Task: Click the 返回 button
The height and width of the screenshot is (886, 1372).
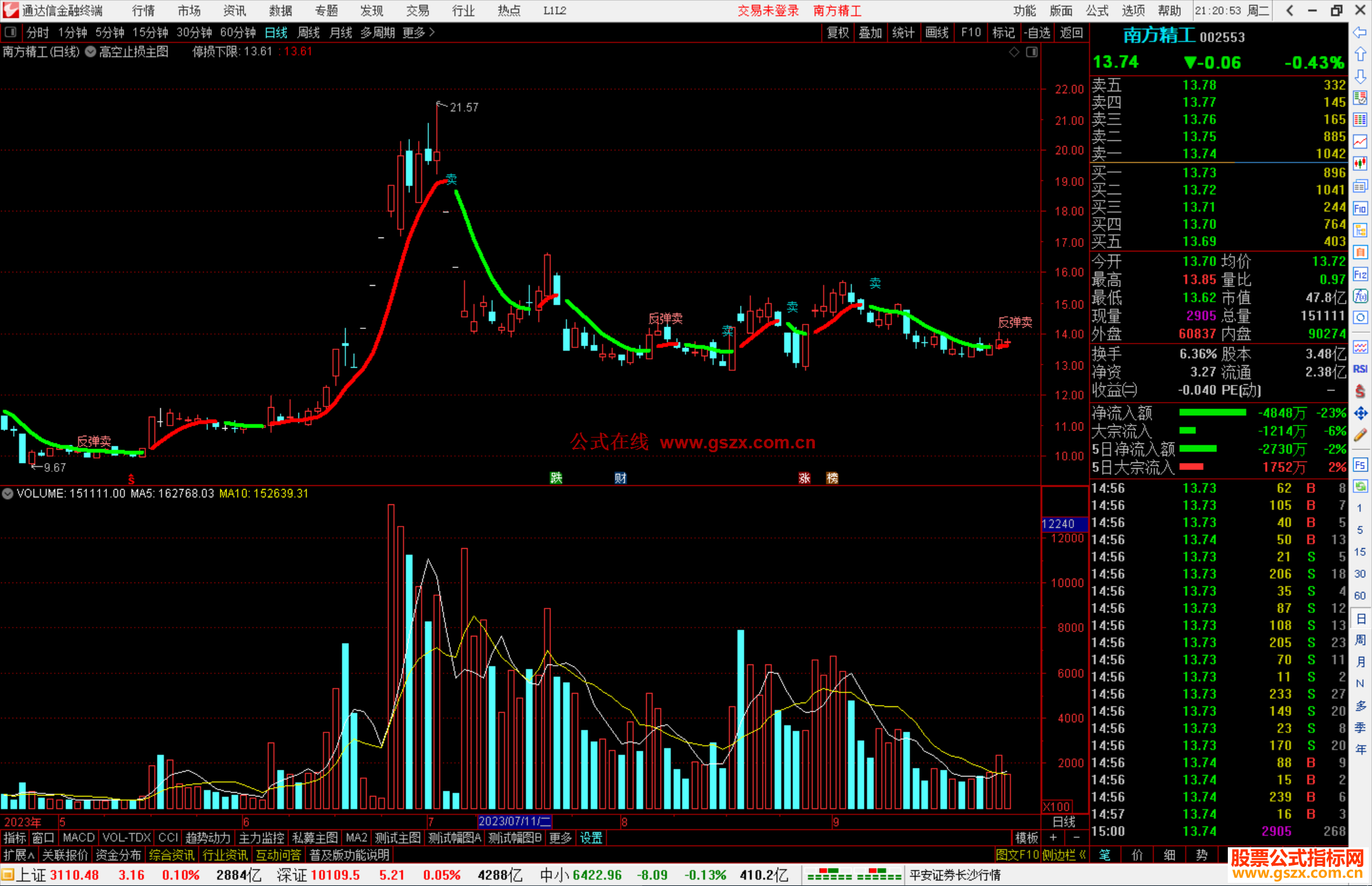Action: [1071, 32]
